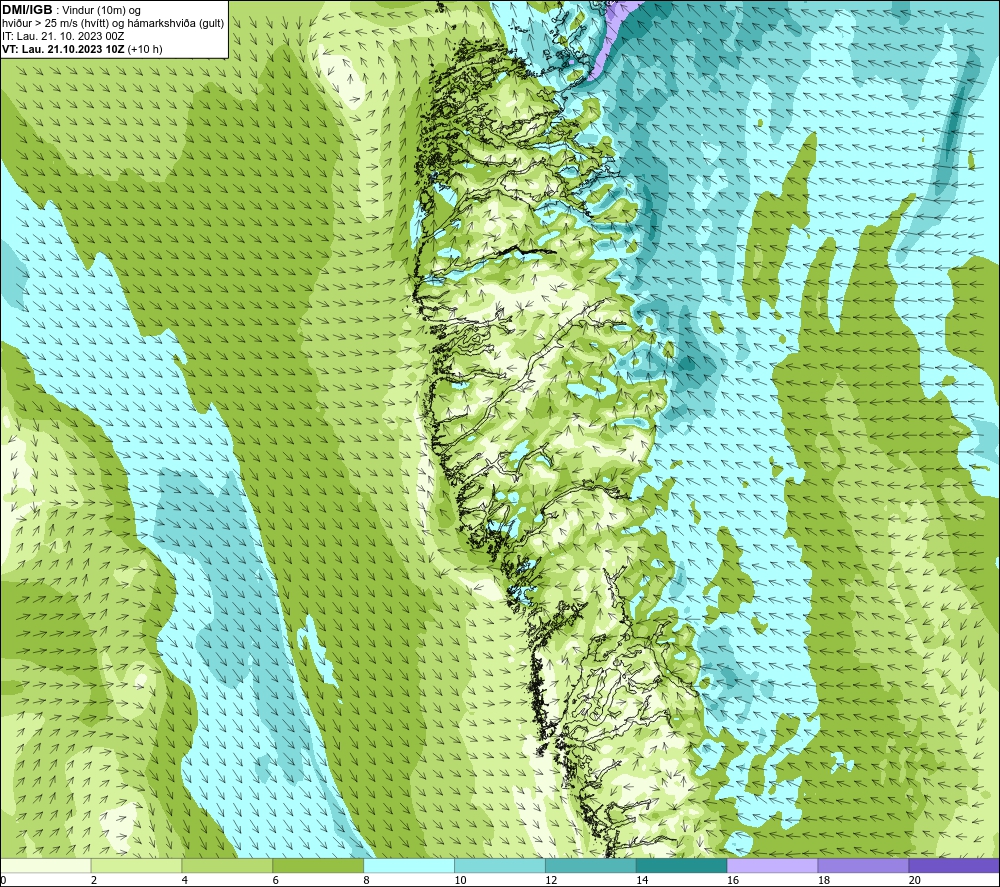Viewport: 1000px width, 887px height.
Task: Click the legend label '16'
Action: 733,880
